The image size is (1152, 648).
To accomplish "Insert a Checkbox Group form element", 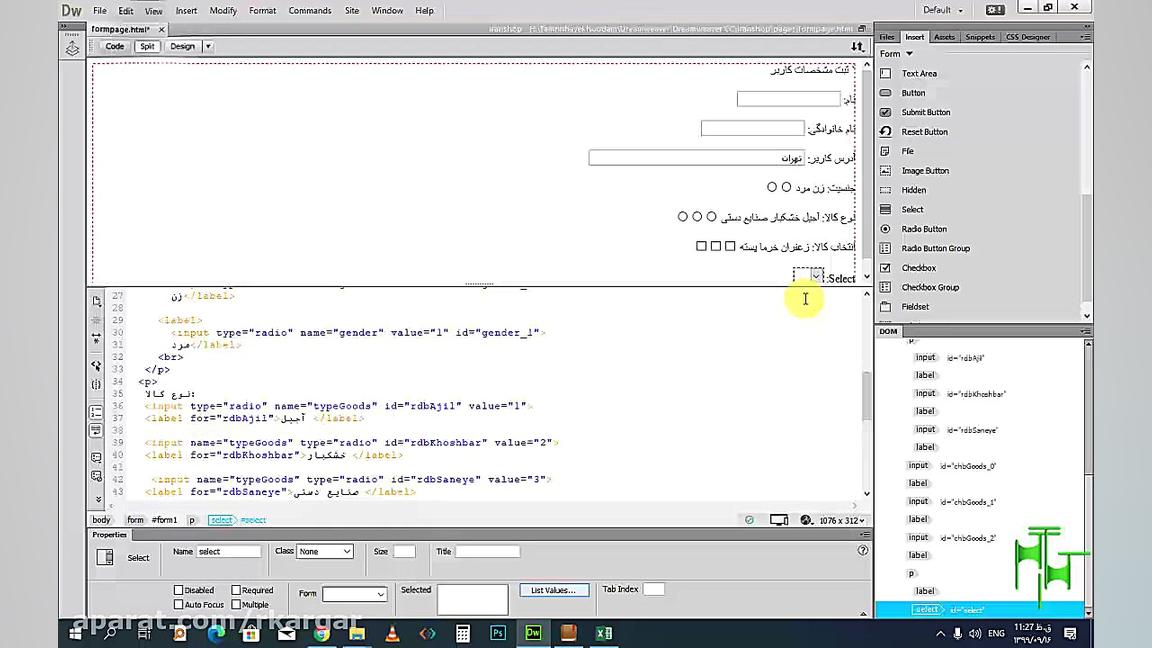I will [x=930, y=287].
